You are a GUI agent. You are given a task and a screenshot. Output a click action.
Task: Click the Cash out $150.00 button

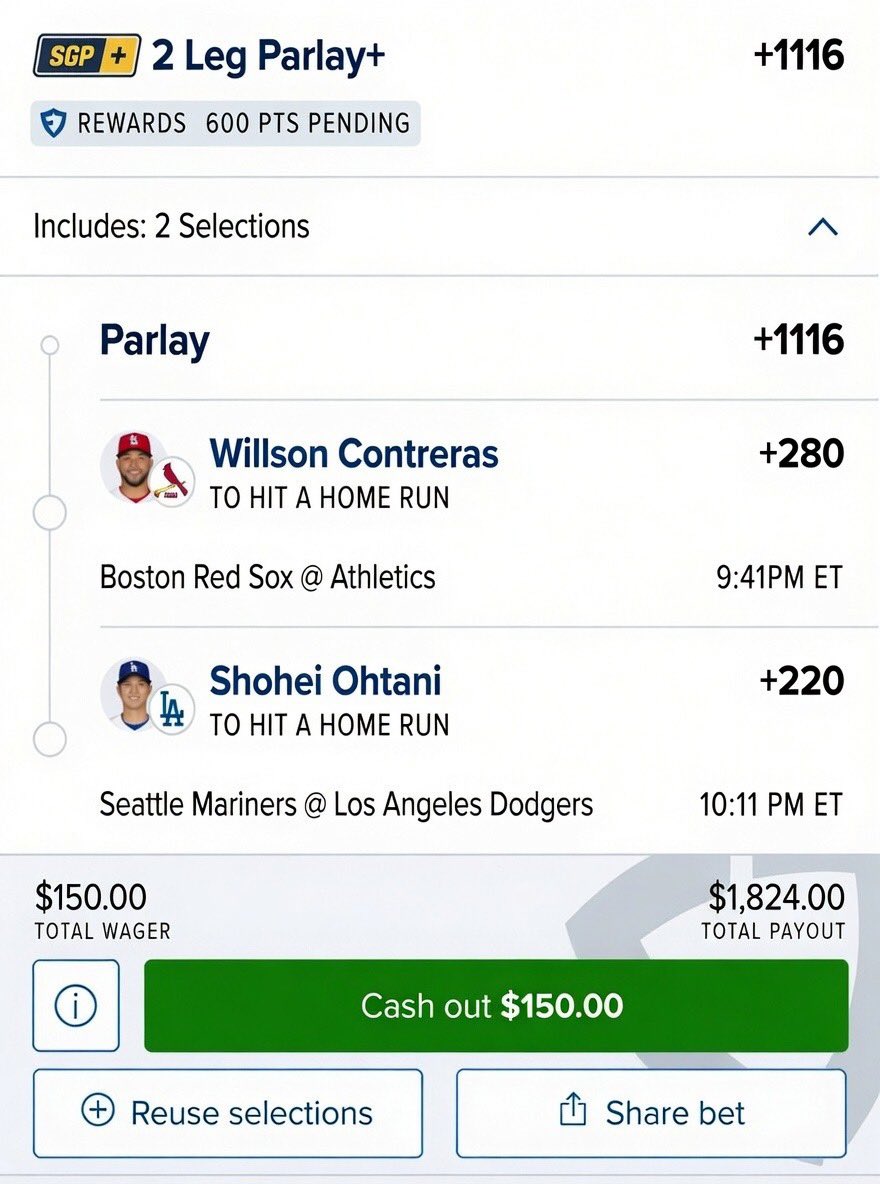[496, 1005]
